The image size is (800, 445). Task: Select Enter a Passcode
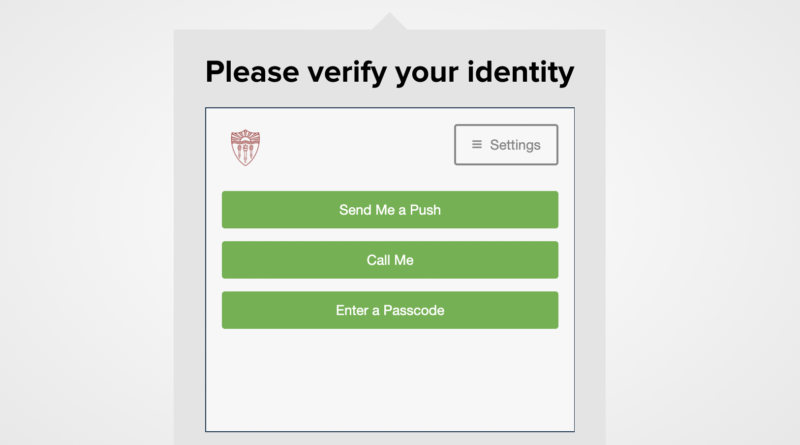coord(390,310)
